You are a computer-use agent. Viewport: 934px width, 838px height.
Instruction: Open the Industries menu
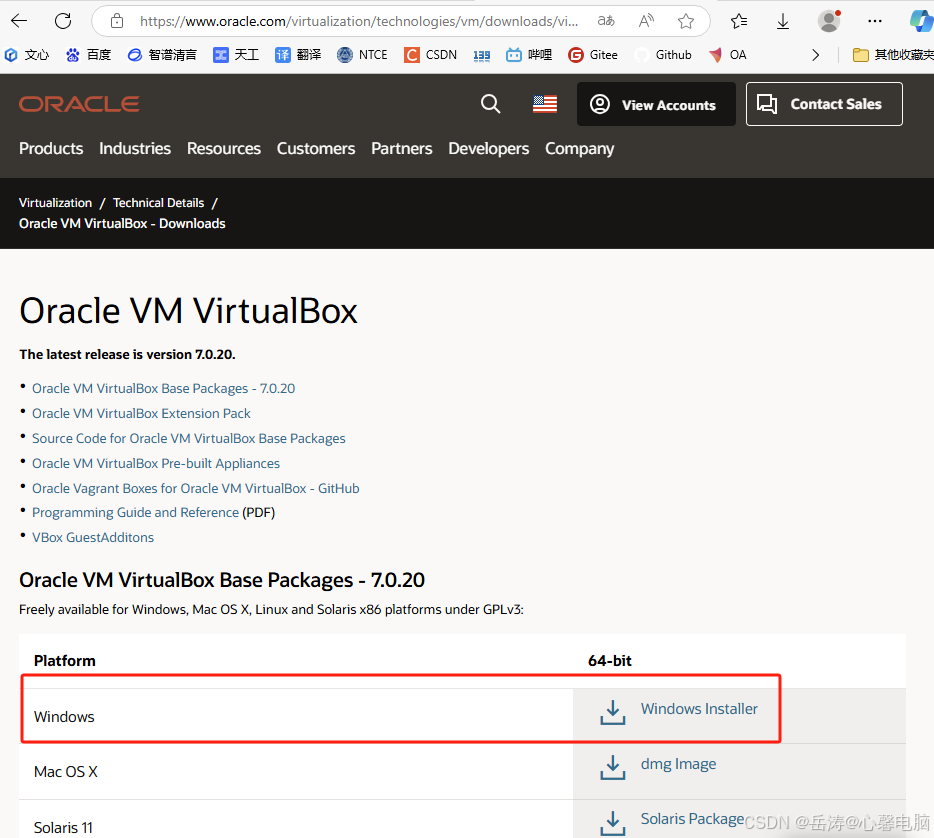135,148
